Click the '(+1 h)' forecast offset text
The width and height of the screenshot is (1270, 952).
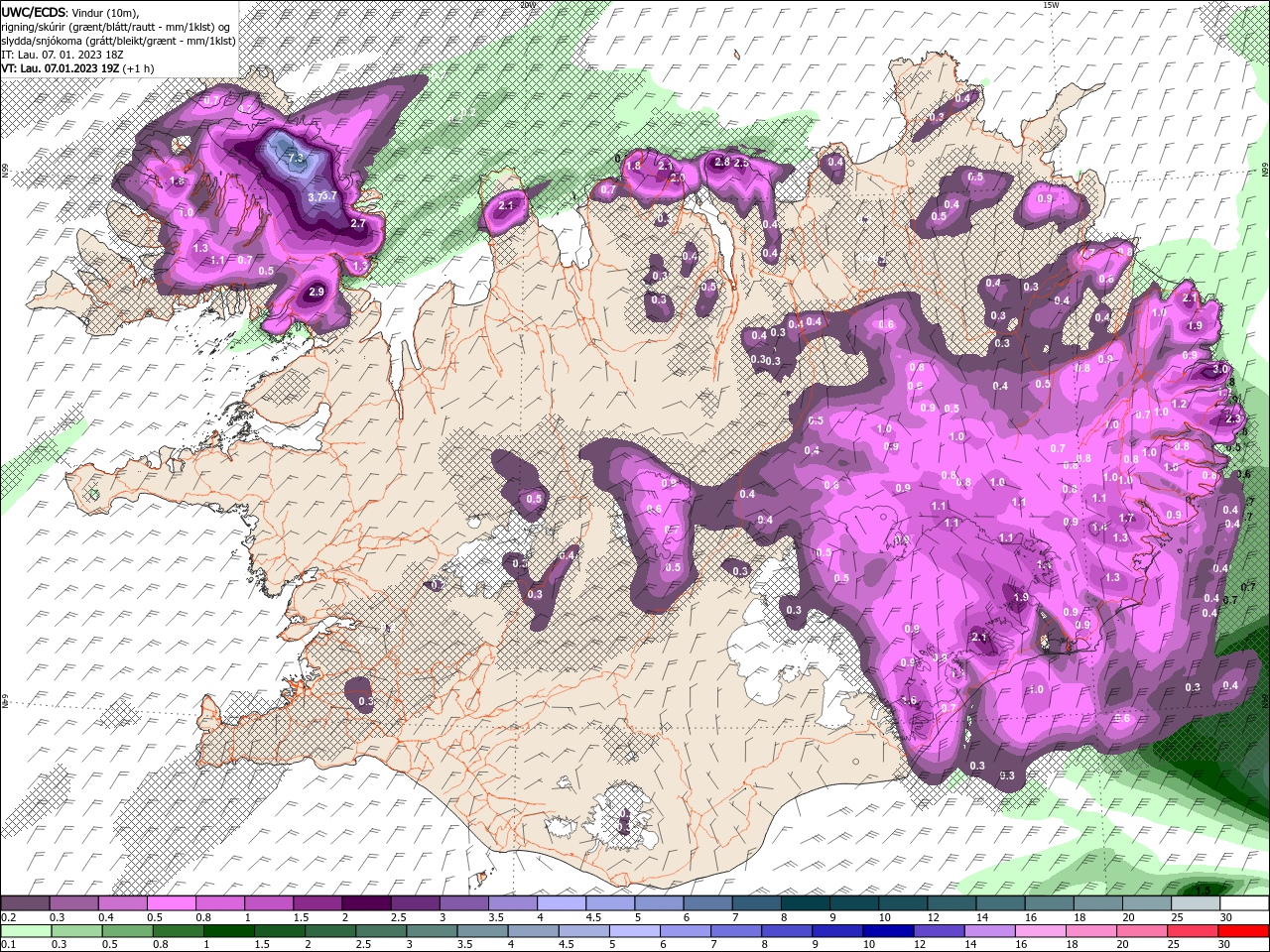[x=139, y=68]
